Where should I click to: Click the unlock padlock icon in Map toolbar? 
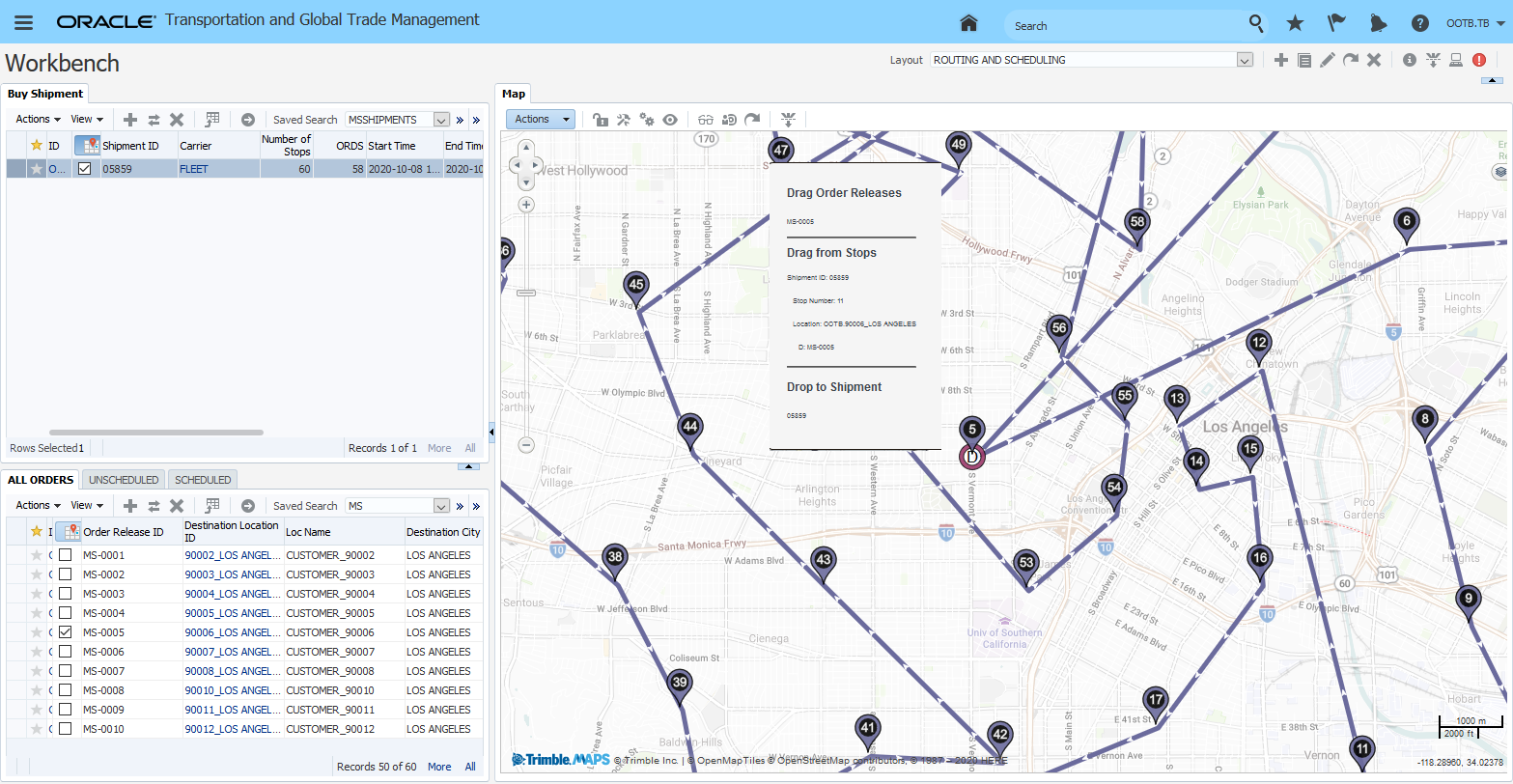600,120
